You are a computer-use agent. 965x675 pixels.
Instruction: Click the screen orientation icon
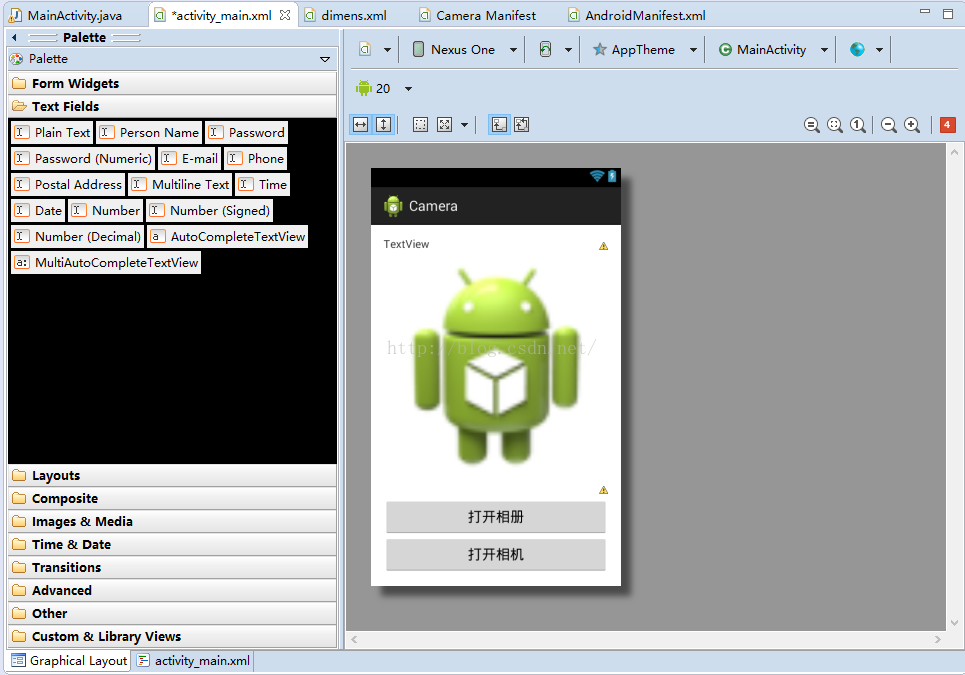click(545, 49)
